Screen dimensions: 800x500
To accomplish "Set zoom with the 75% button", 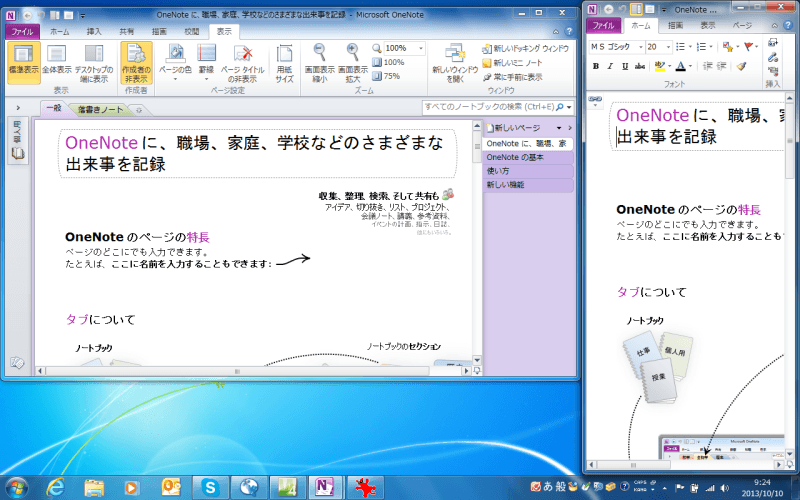I will [x=387, y=76].
